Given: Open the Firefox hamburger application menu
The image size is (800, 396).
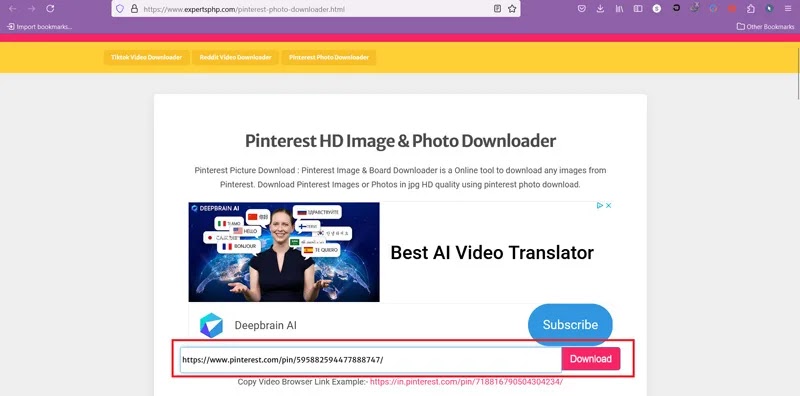Looking at the screenshot, I should 788,9.
